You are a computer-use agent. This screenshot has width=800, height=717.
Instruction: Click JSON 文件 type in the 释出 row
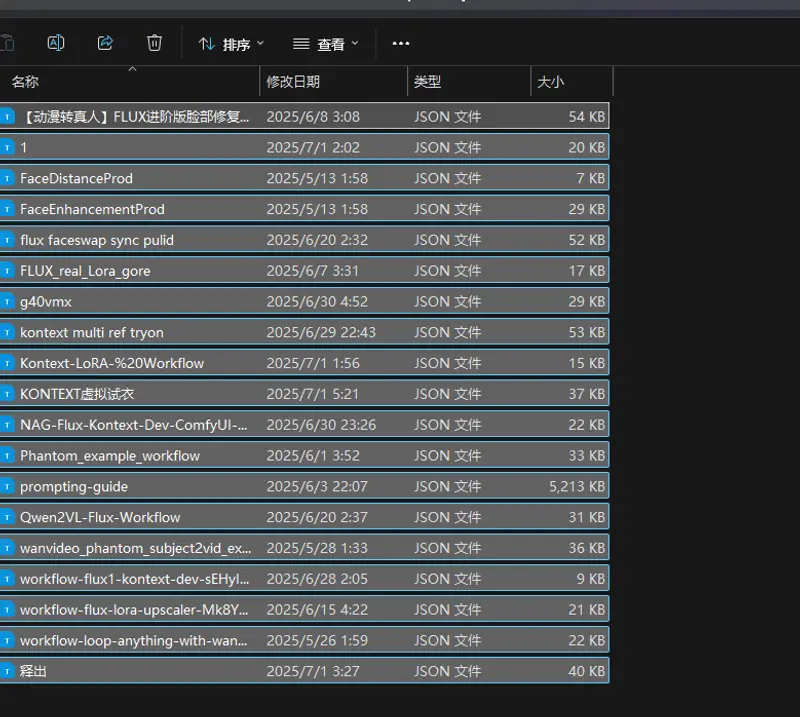(x=447, y=671)
